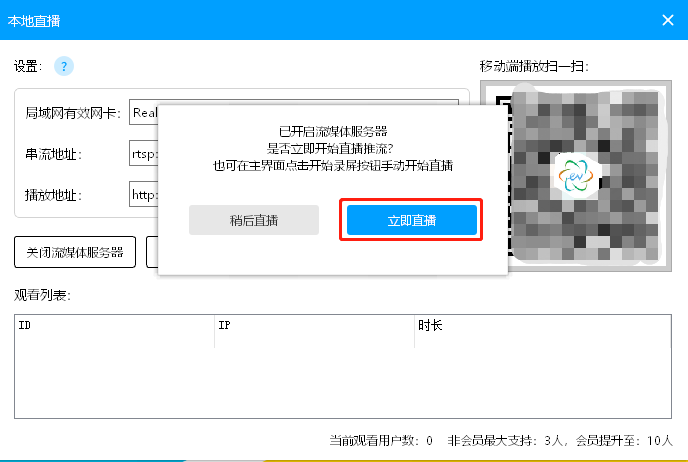
Task: Click the 已开启流媒体服务器 dialog message
Action: 332,131
